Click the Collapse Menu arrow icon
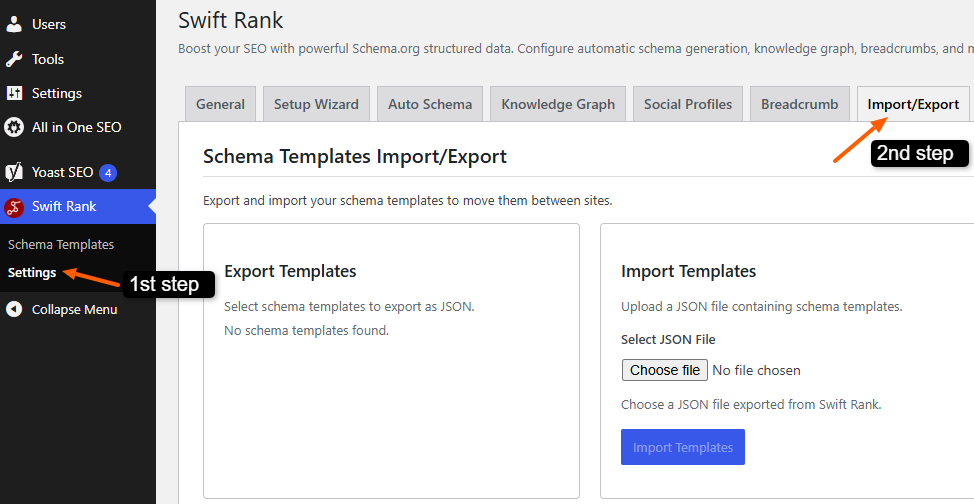The height and width of the screenshot is (504, 974). click(x=14, y=309)
